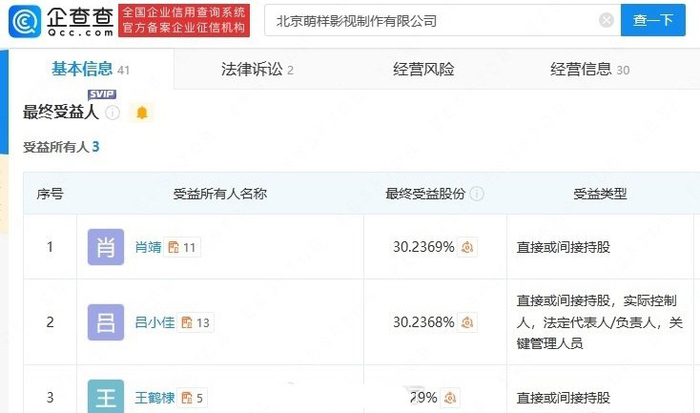Click the 30.2368% share value

pos(424,322)
